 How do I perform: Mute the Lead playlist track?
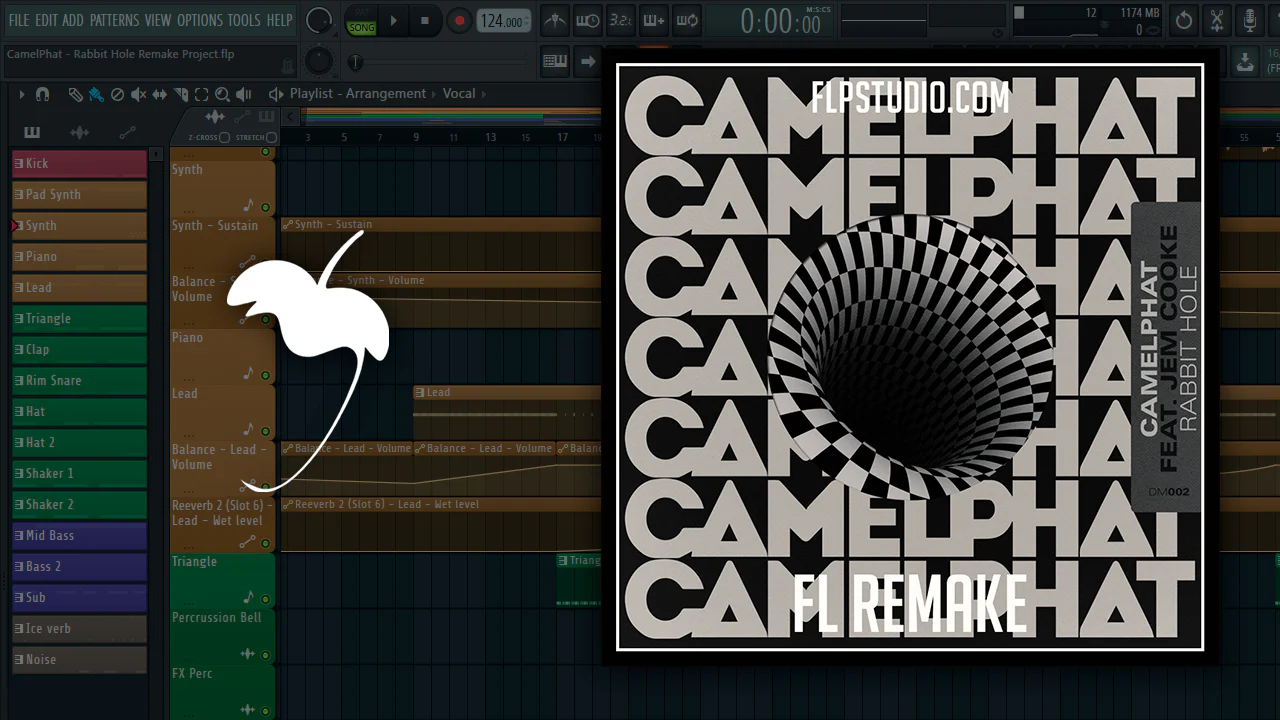265,432
